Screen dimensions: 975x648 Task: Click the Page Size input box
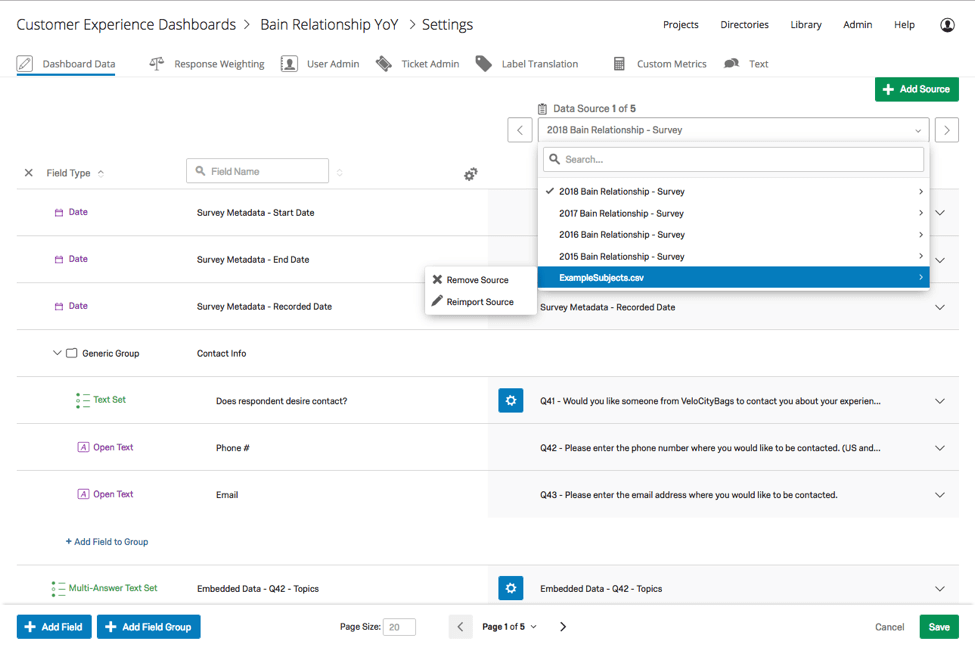click(x=399, y=627)
